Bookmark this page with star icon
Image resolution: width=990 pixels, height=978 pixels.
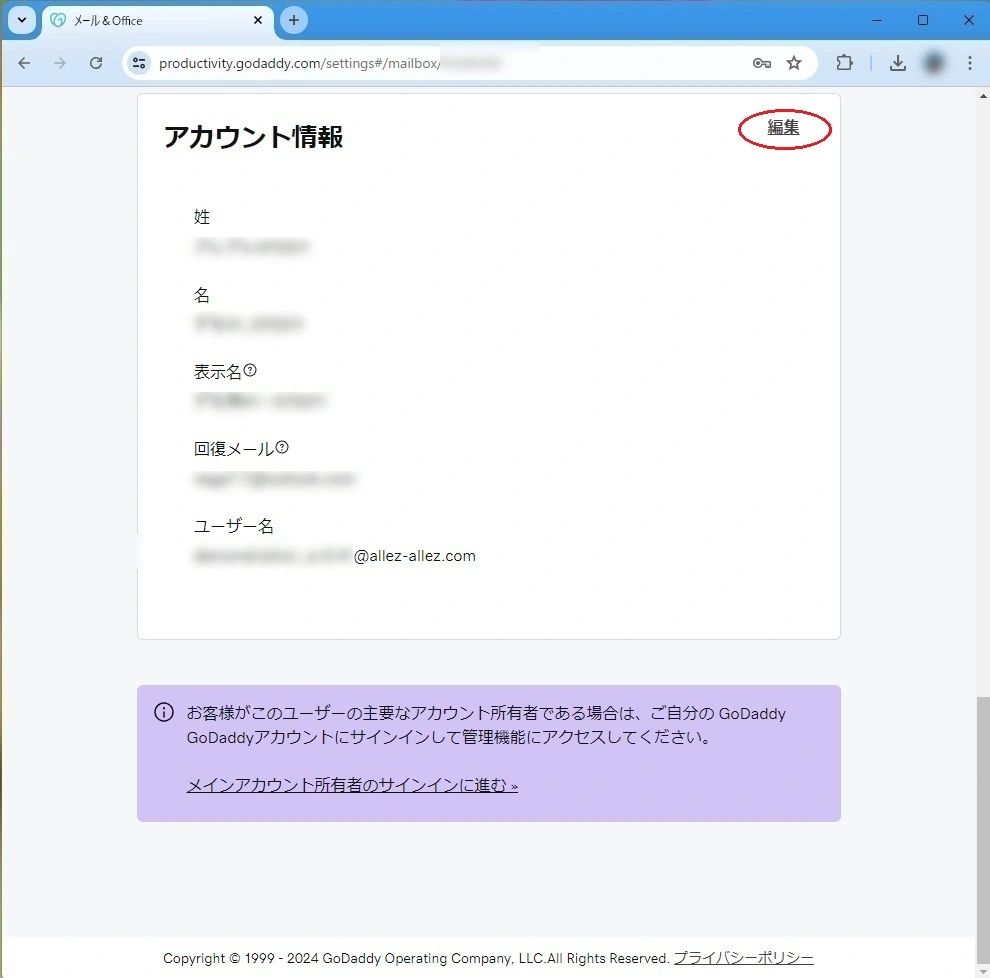point(794,63)
